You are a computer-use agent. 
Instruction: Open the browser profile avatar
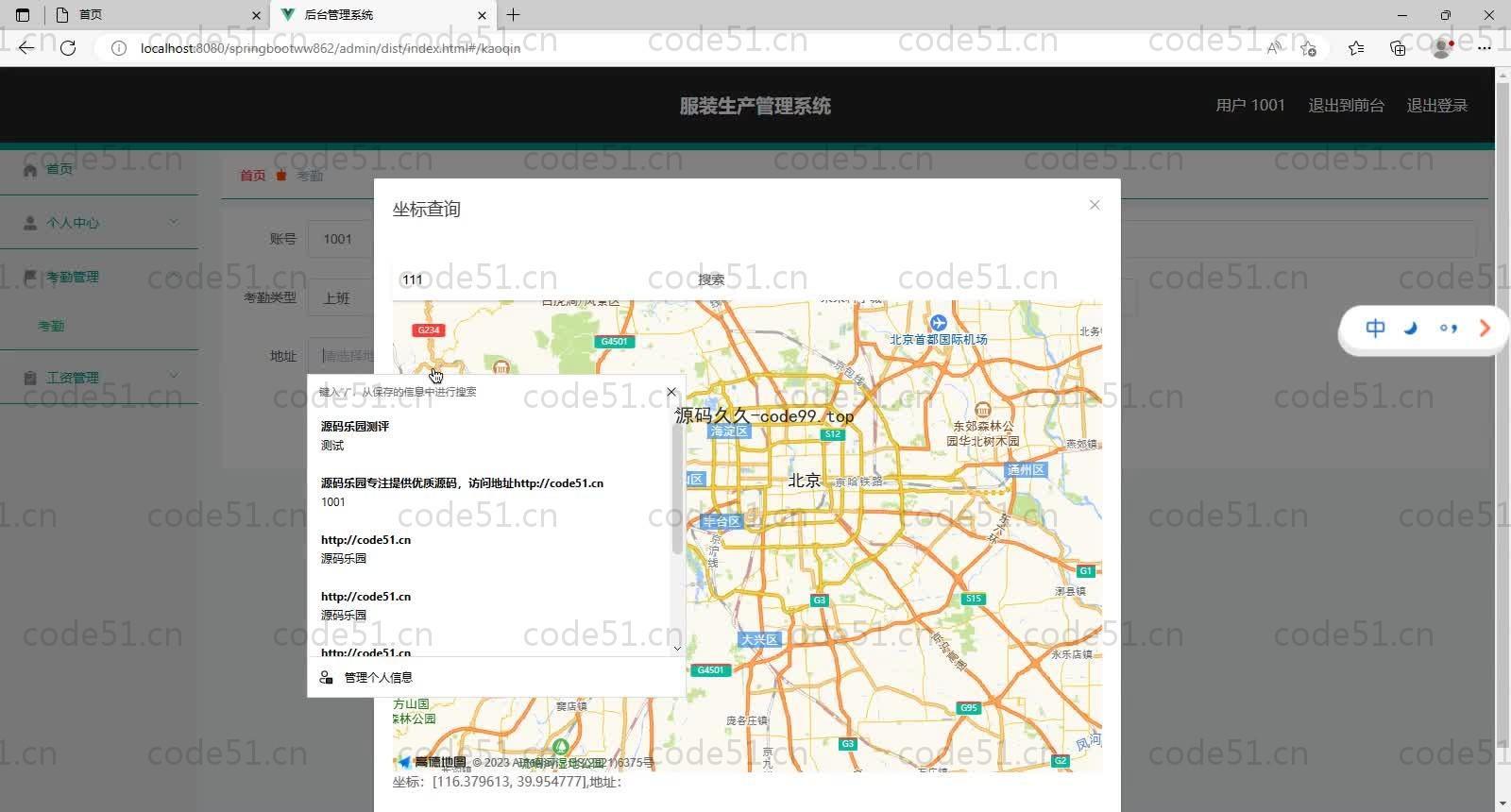pos(1442,48)
